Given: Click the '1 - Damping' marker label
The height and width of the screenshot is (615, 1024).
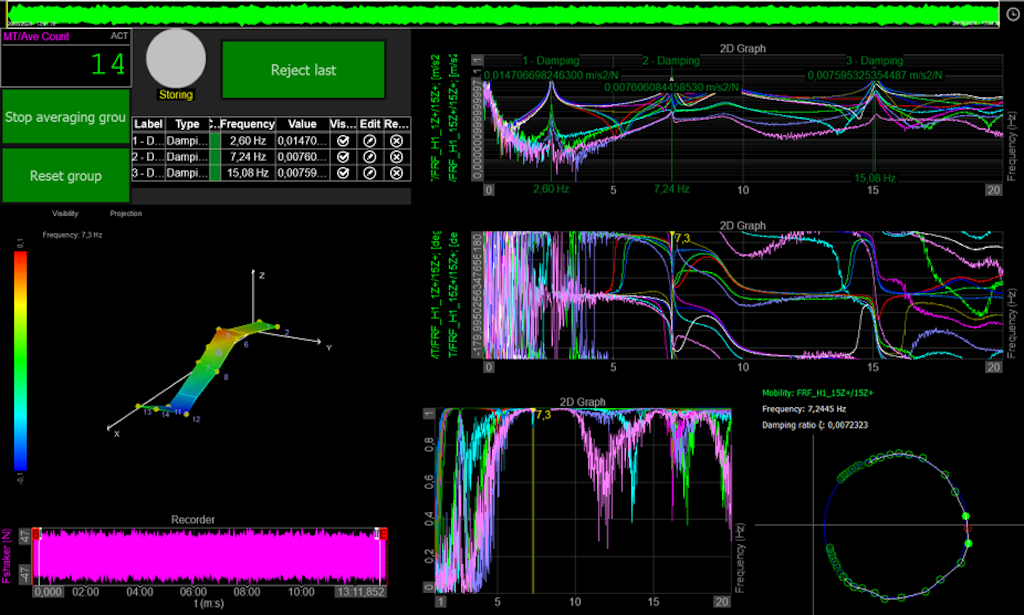Looking at the screenshot, I should click(x=551, y=61).
